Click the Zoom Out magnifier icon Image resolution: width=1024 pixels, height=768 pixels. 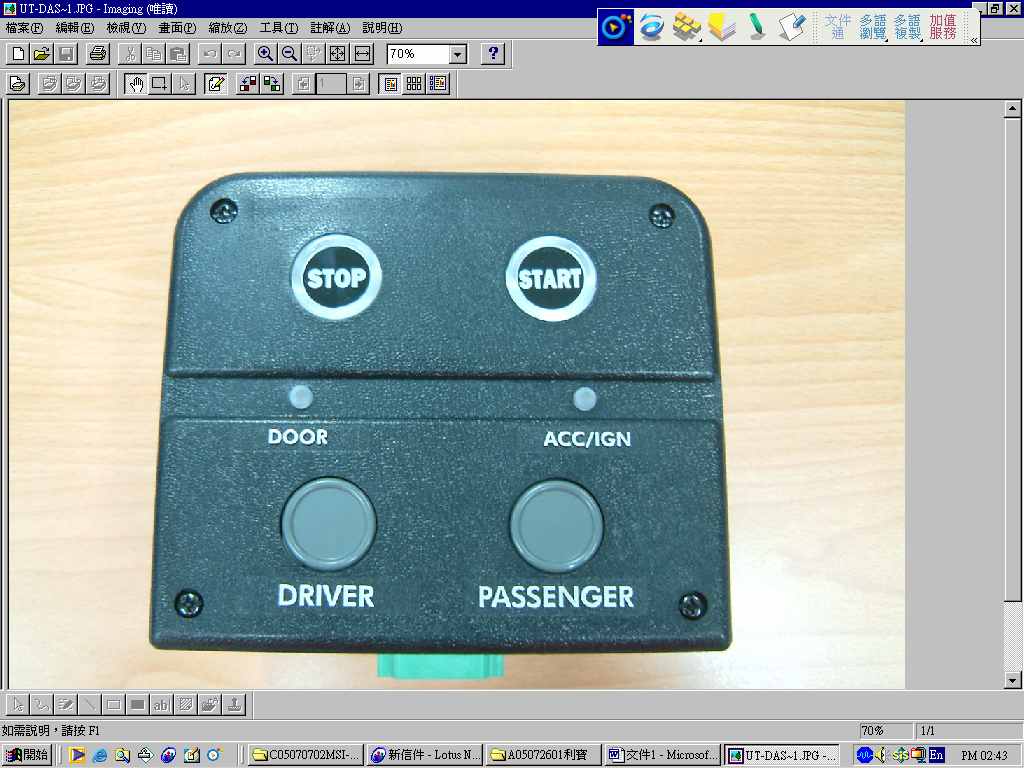tap(290, 54)
